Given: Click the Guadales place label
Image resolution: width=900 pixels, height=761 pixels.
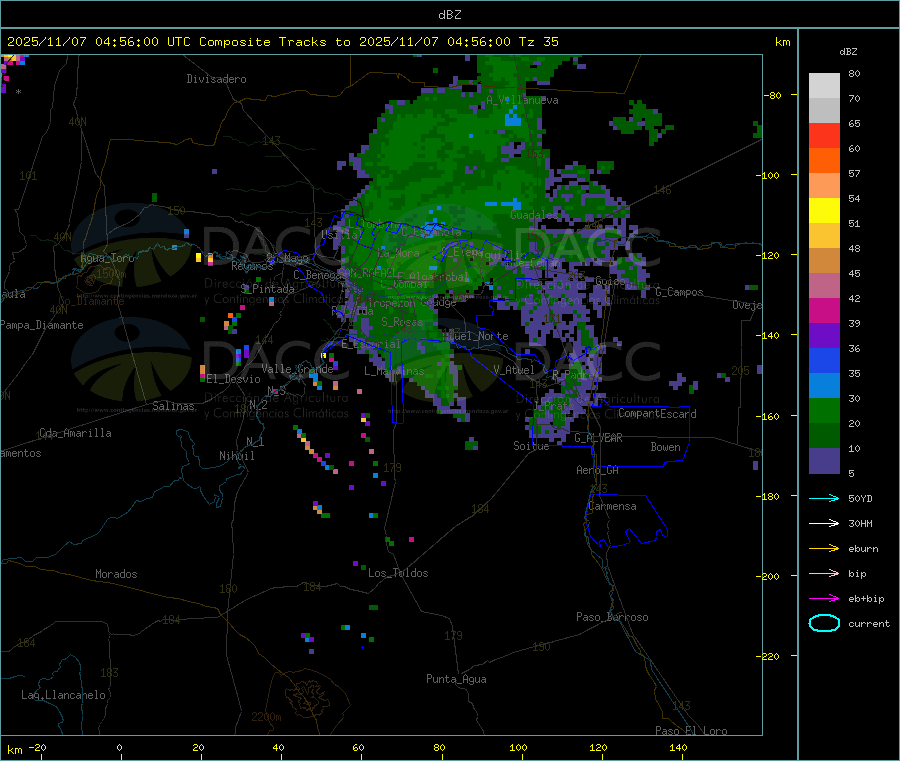Looking at the screenshot, I should (x=533, y=215).
